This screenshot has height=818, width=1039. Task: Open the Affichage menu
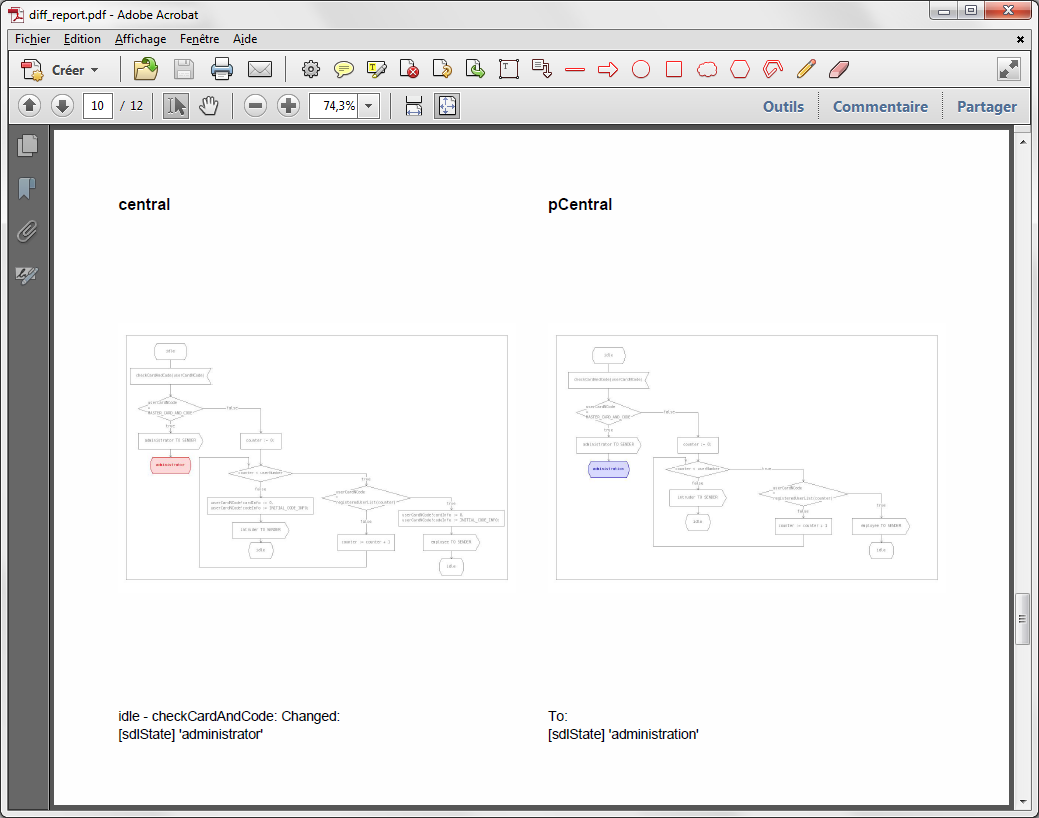click(140, 39)
